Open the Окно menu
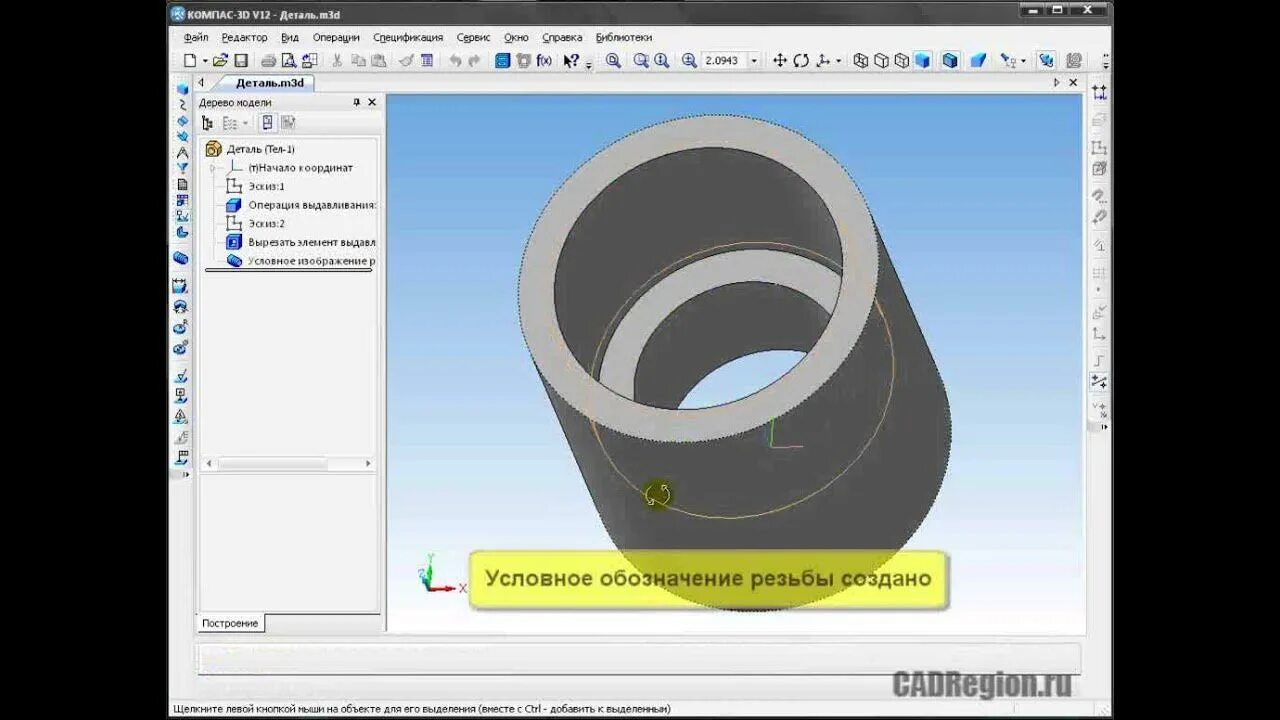The image size is (1280, 720). click(516, 37)
